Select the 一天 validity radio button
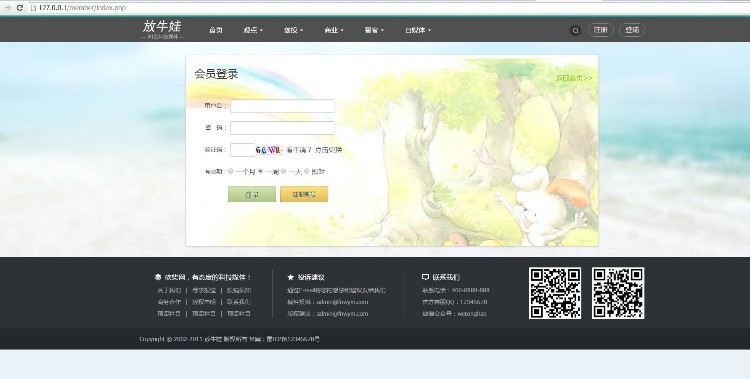This screenshot has width=750, height=379. tap(284, 171)
